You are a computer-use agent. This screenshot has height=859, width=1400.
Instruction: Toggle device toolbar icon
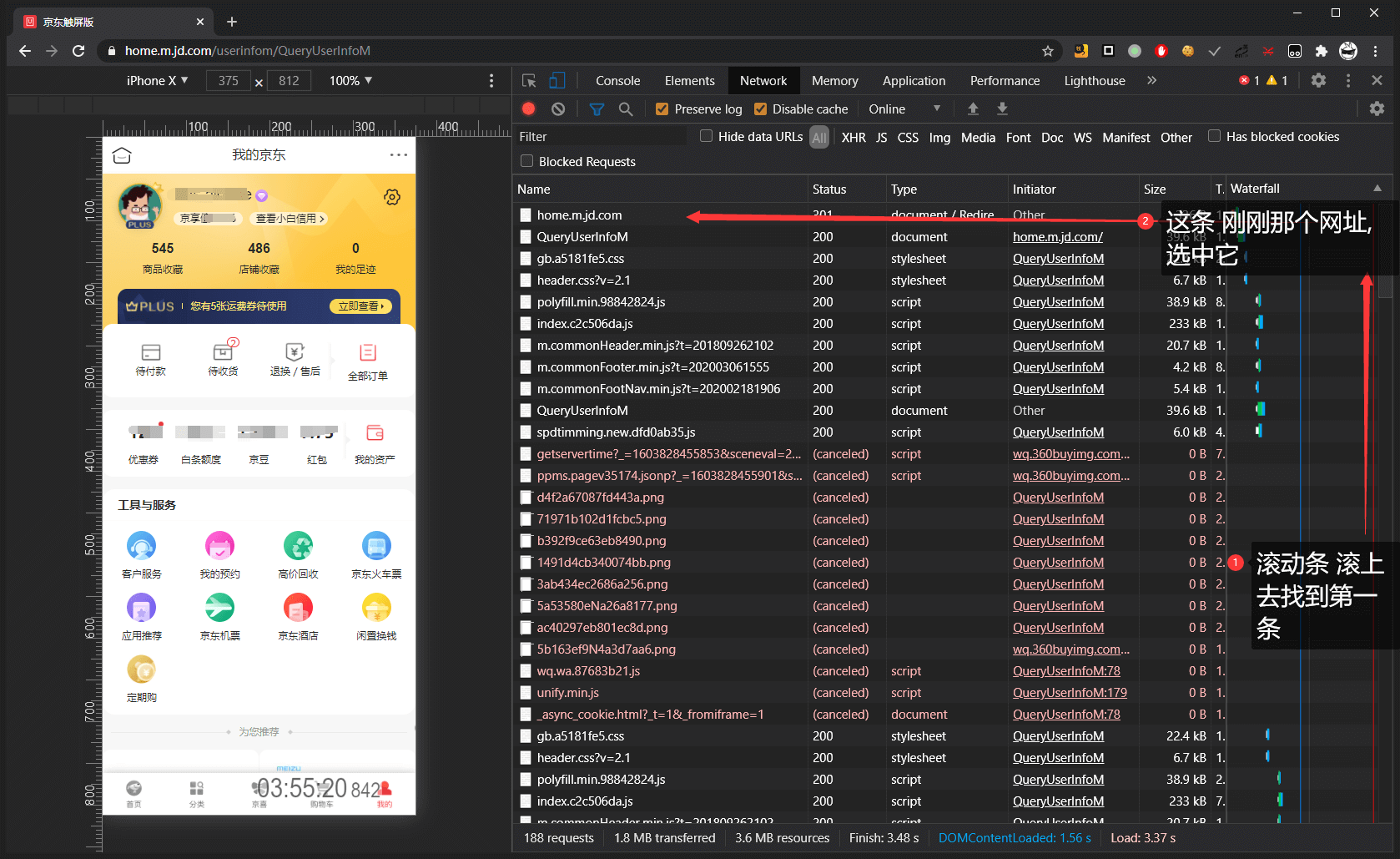[557, 80]
